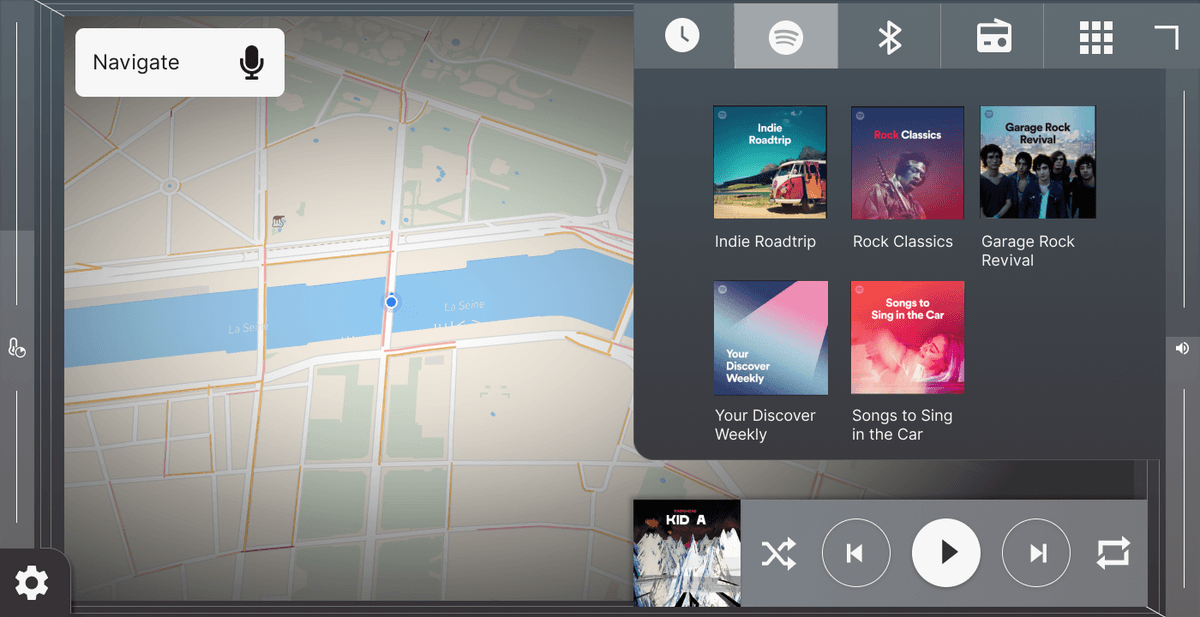The image size is (1200, 617).
Task: View recents via the clock icon
Action: pos(683,36)
